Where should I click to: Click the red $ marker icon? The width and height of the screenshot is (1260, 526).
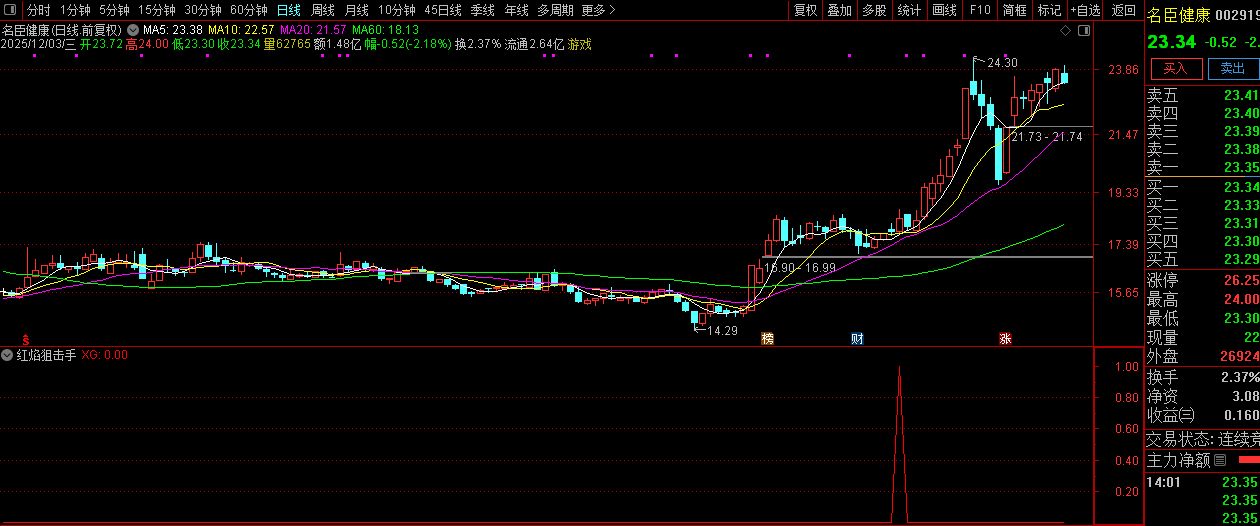click(26, 340)
